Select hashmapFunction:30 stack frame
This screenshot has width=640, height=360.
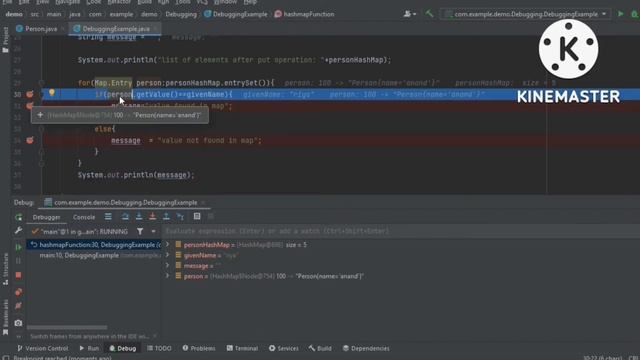pos(94,245)
